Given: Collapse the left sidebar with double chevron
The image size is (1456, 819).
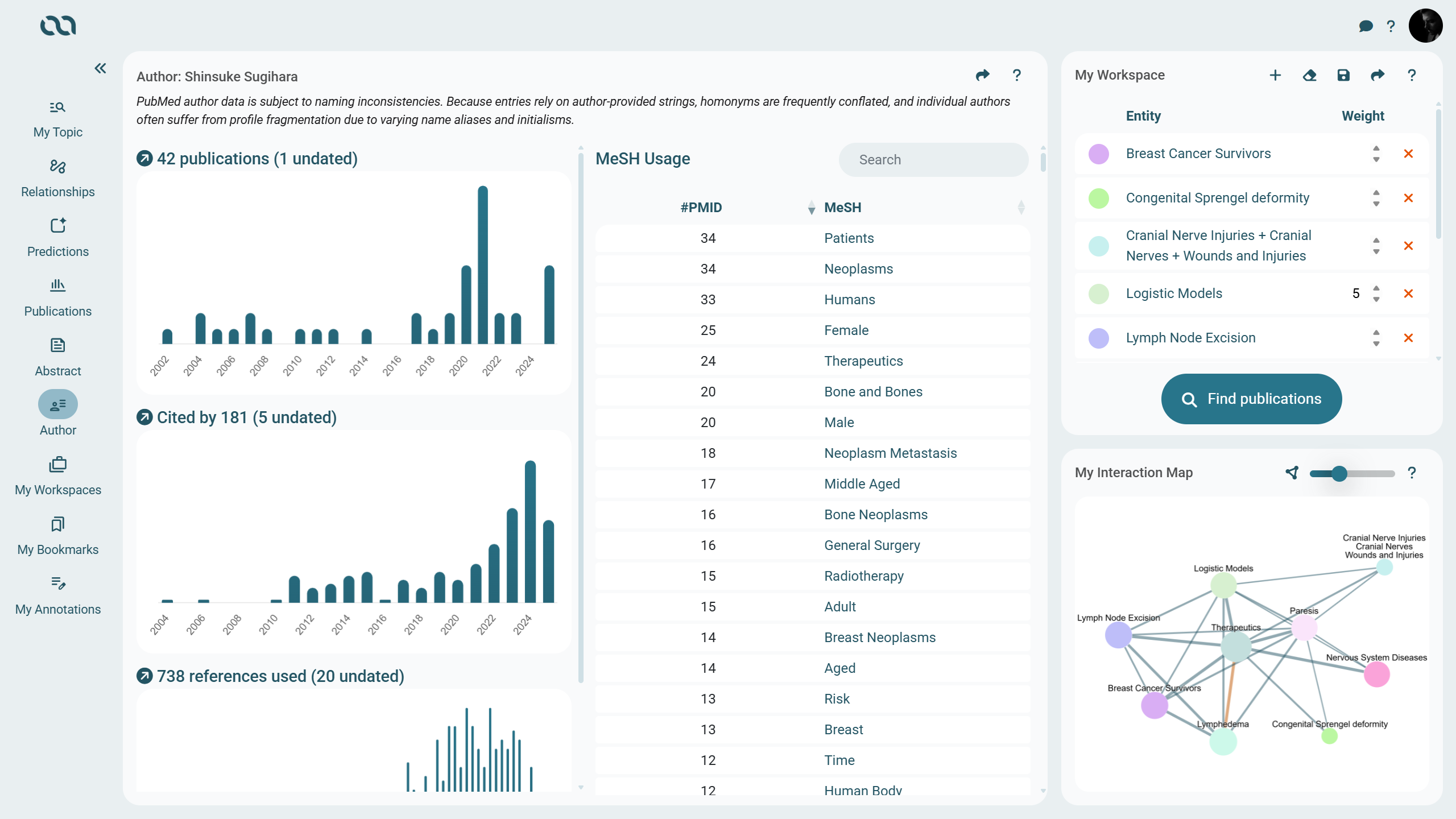Looking at the screenshot, I should click(x=101, y=68).
